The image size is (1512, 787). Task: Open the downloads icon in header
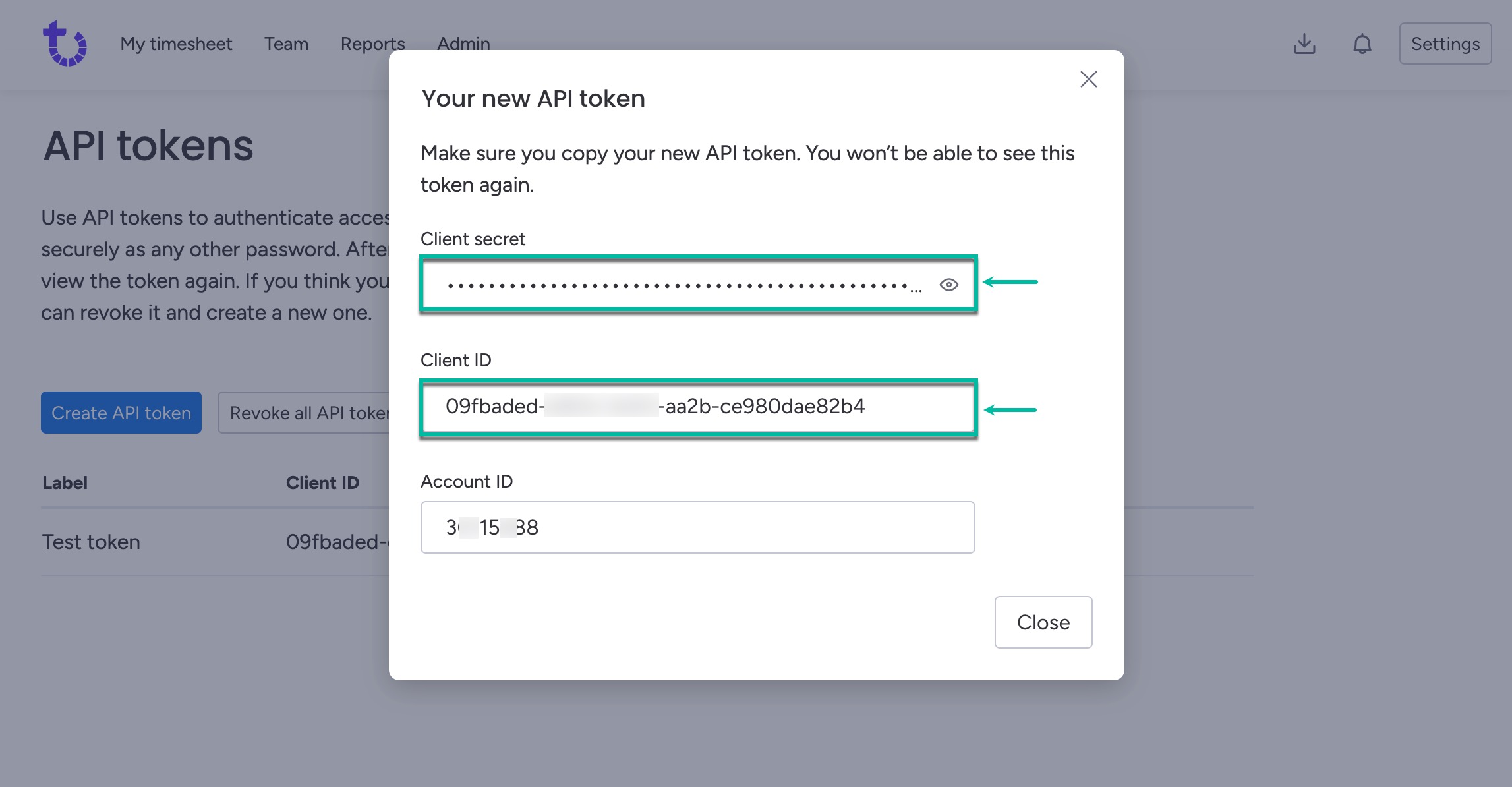coord(1304,44)
